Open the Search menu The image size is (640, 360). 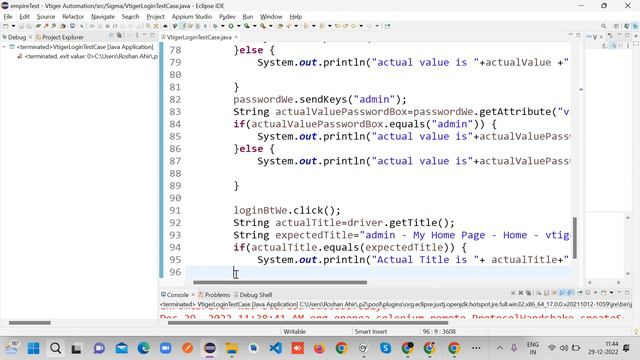tap(131, 17)
